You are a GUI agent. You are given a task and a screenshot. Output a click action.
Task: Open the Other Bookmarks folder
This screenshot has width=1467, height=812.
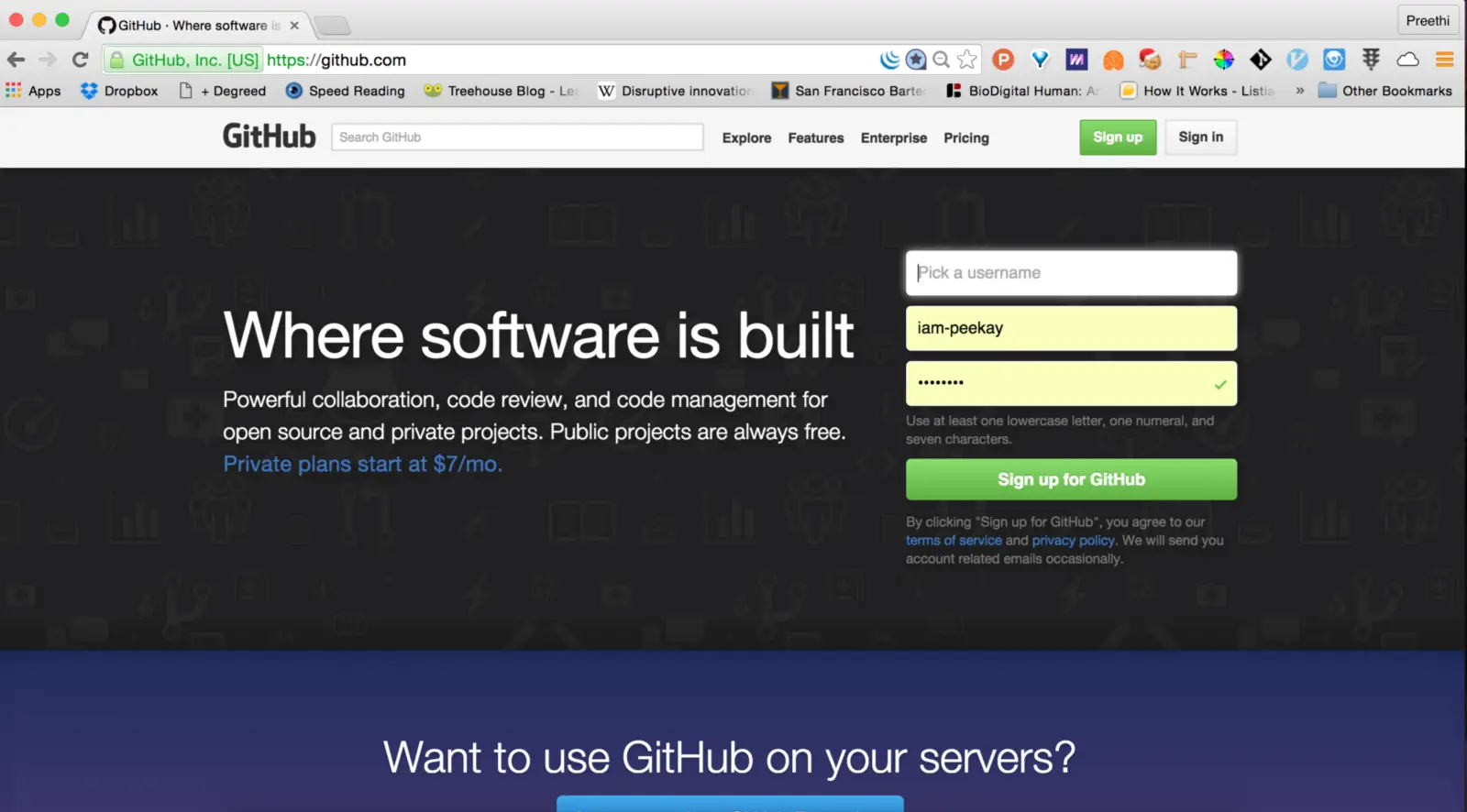point(1385,91)
